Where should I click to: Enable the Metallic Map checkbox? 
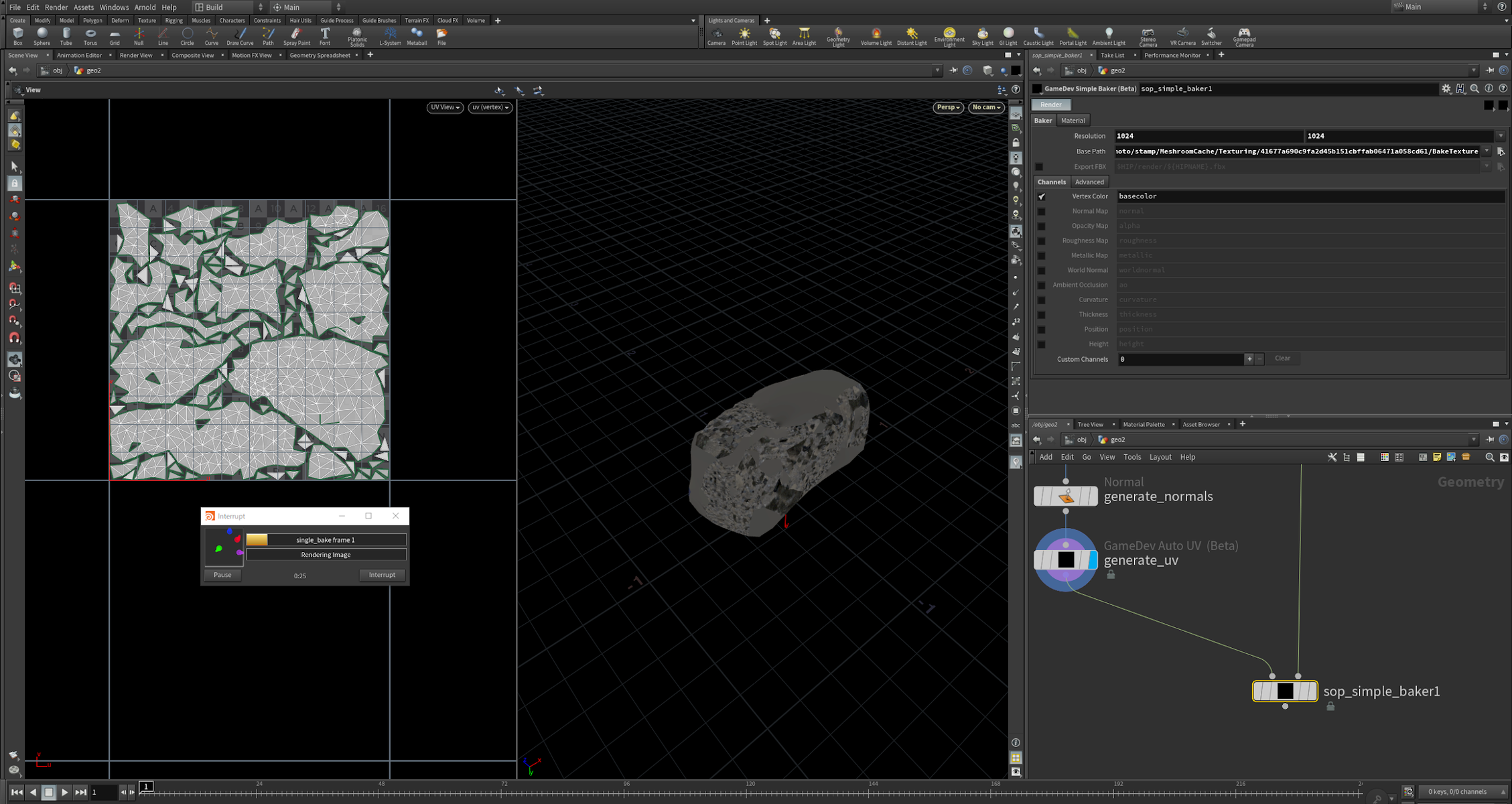click(1042, 255)
